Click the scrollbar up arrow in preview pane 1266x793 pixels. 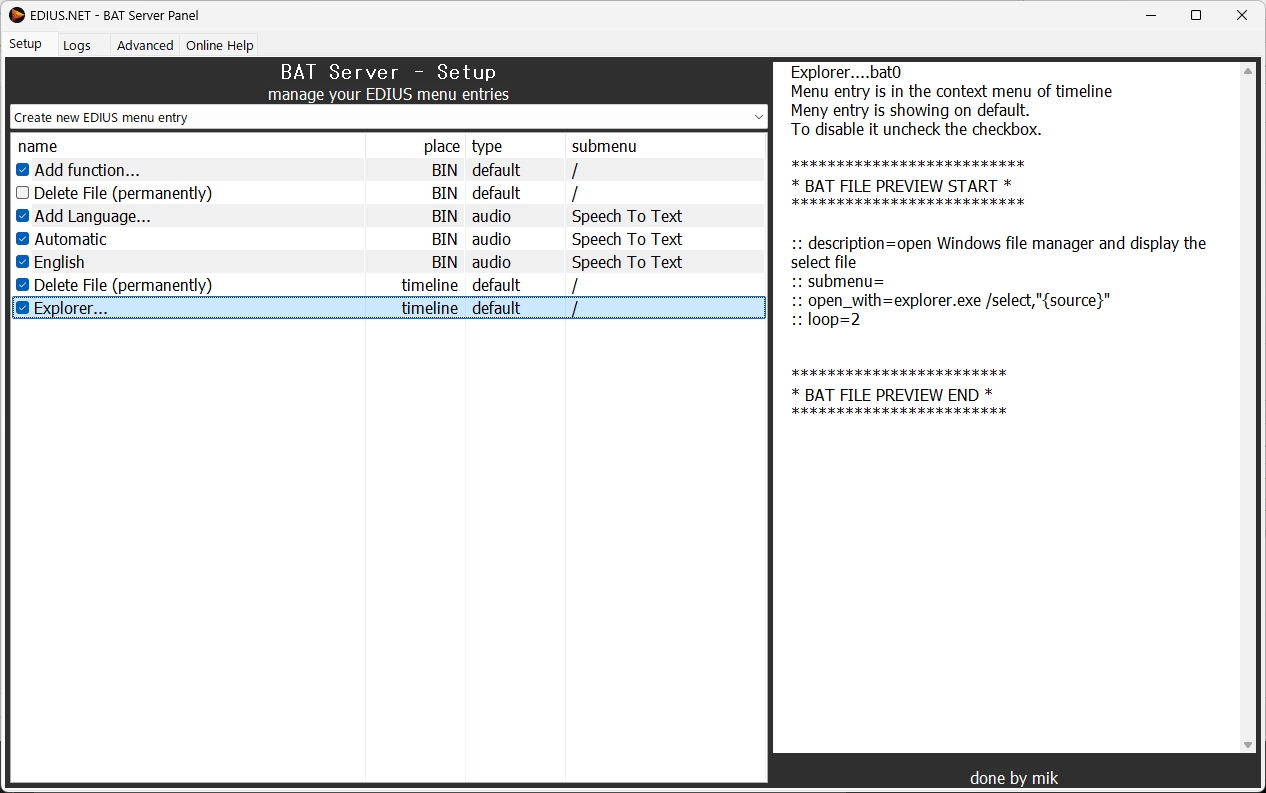1248,71
